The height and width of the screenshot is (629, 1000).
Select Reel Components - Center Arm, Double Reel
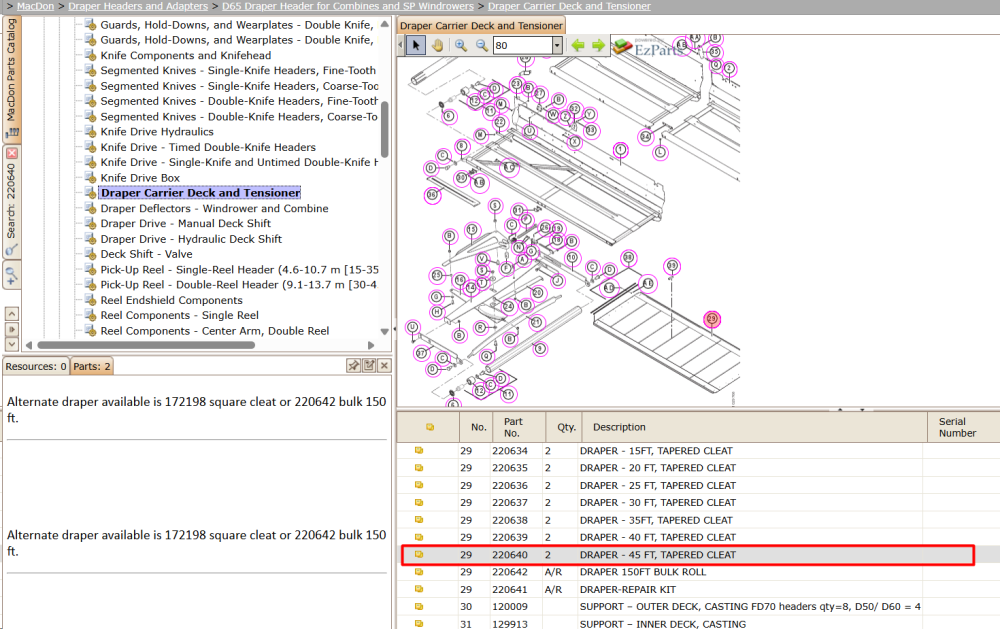[214, 330]
